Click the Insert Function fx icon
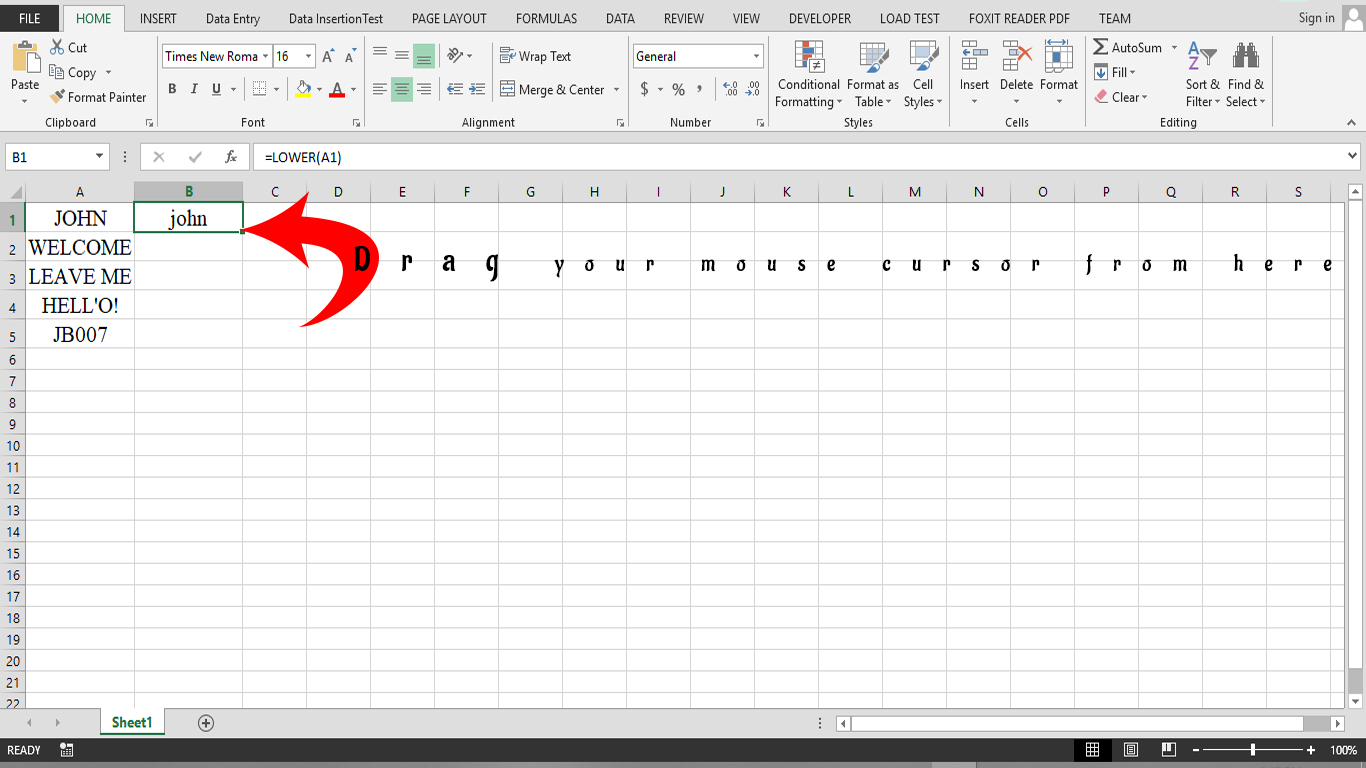This screenshot has width=1366, height=768. (231, 157)
